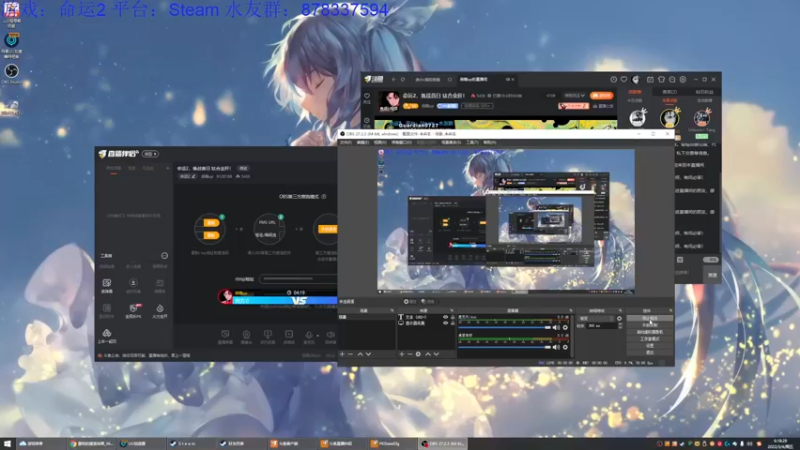Open watch history clock in Huya client toolbar
Image resolution: width=800 pixels, height=450 pixels.
pyautogui.click(x=613, y=80)
